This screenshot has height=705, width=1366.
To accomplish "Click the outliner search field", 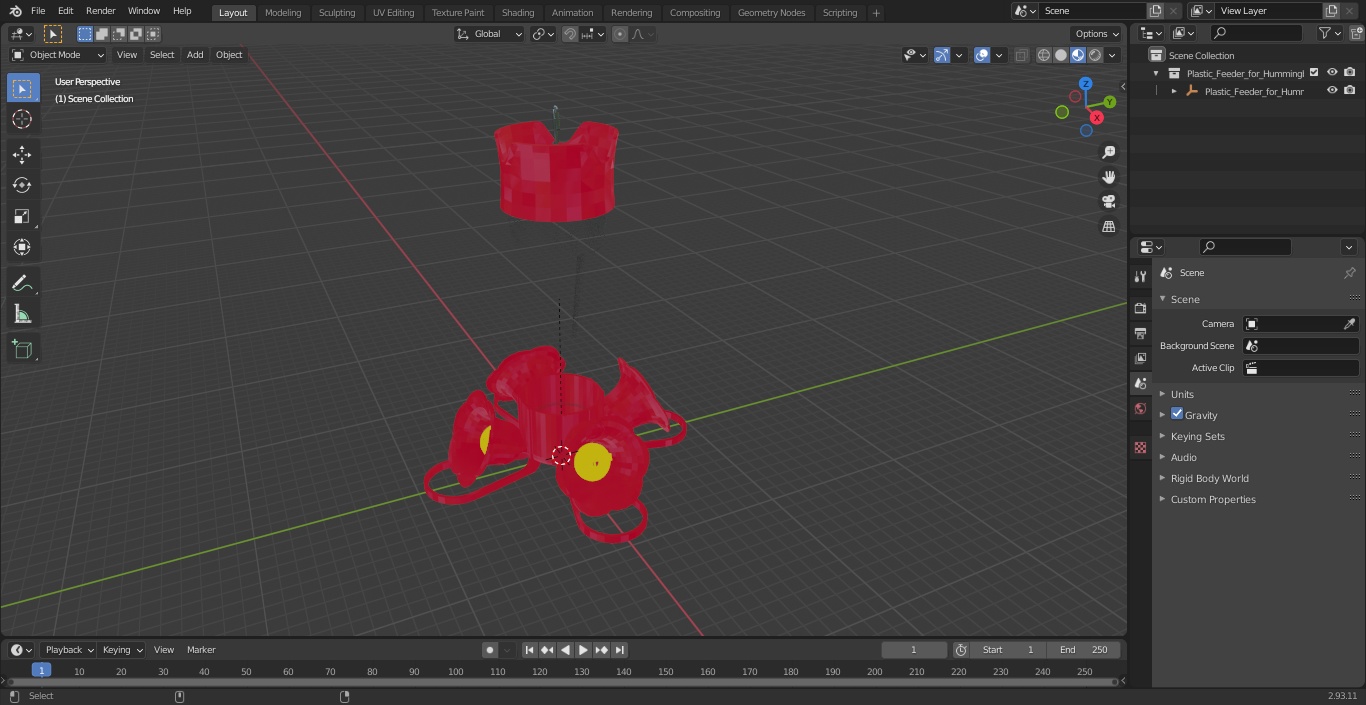I will click(1255, 34).
